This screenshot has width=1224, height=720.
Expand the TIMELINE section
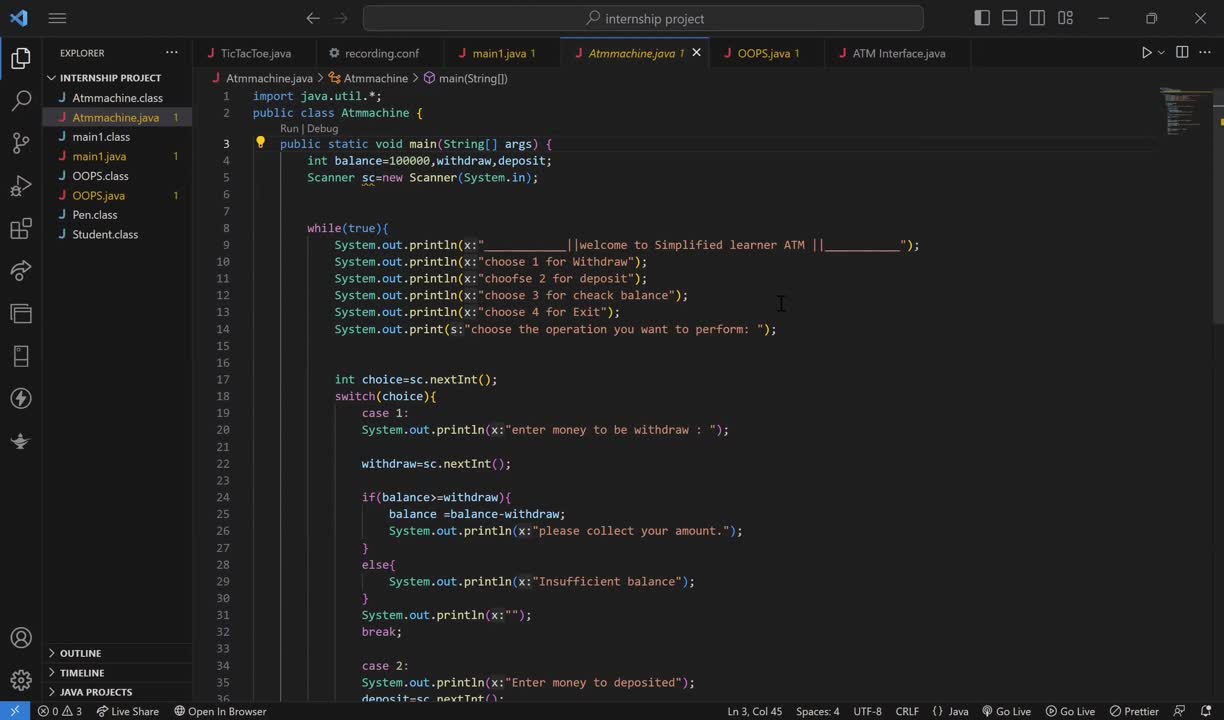81,673
